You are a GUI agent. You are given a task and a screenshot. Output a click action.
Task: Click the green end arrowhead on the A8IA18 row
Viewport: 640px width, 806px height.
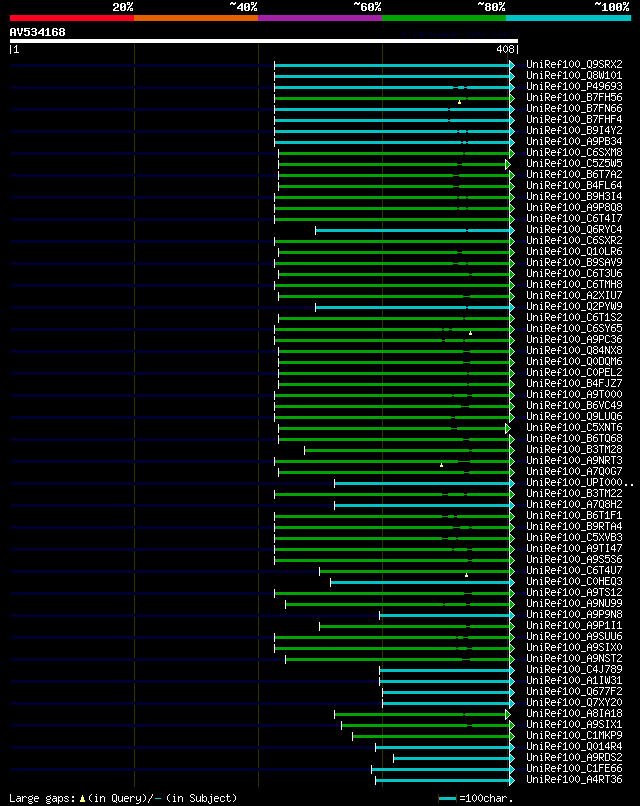[508, 715]
